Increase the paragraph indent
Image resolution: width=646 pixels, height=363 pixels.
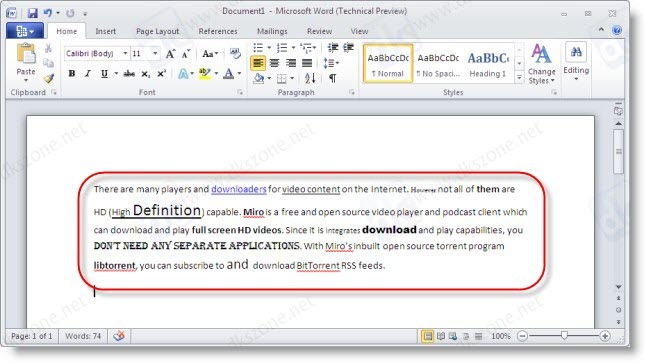pos(349,48)
